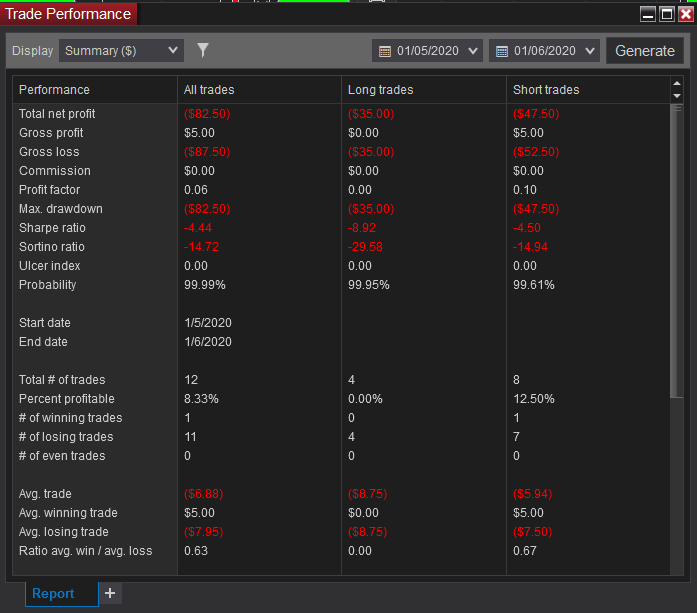Select All trades losing count 11
The width and height of the screenshot is (697, 613).
pyautogui.click(x=190, y=437)
